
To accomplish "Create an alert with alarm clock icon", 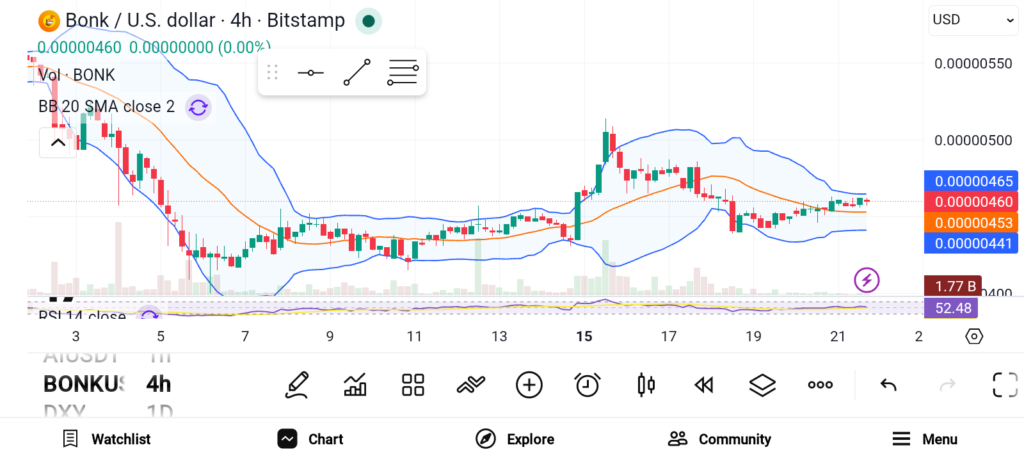I will tap(588, 385).
